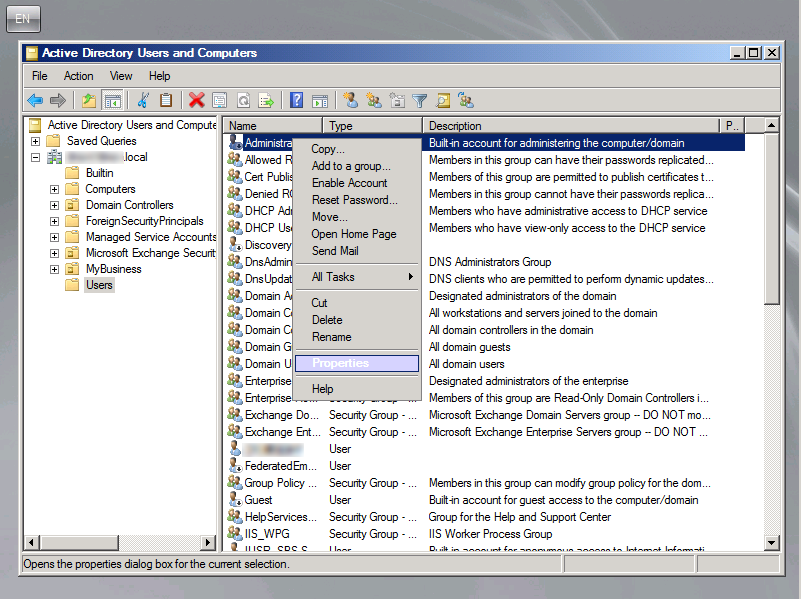
Task: Toggle the Action Pane toolbar icon
Action: (x=320, y=100)
